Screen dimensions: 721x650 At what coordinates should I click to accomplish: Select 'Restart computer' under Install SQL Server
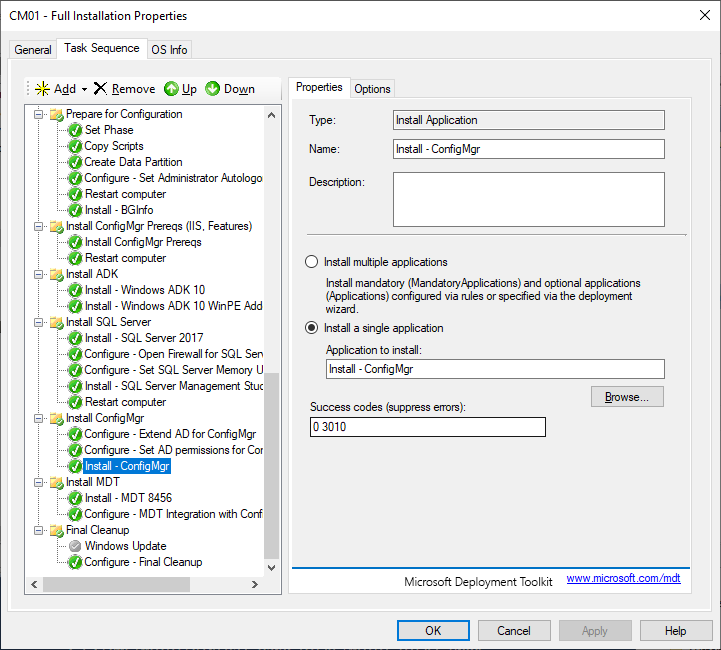[x=125, y=402]
